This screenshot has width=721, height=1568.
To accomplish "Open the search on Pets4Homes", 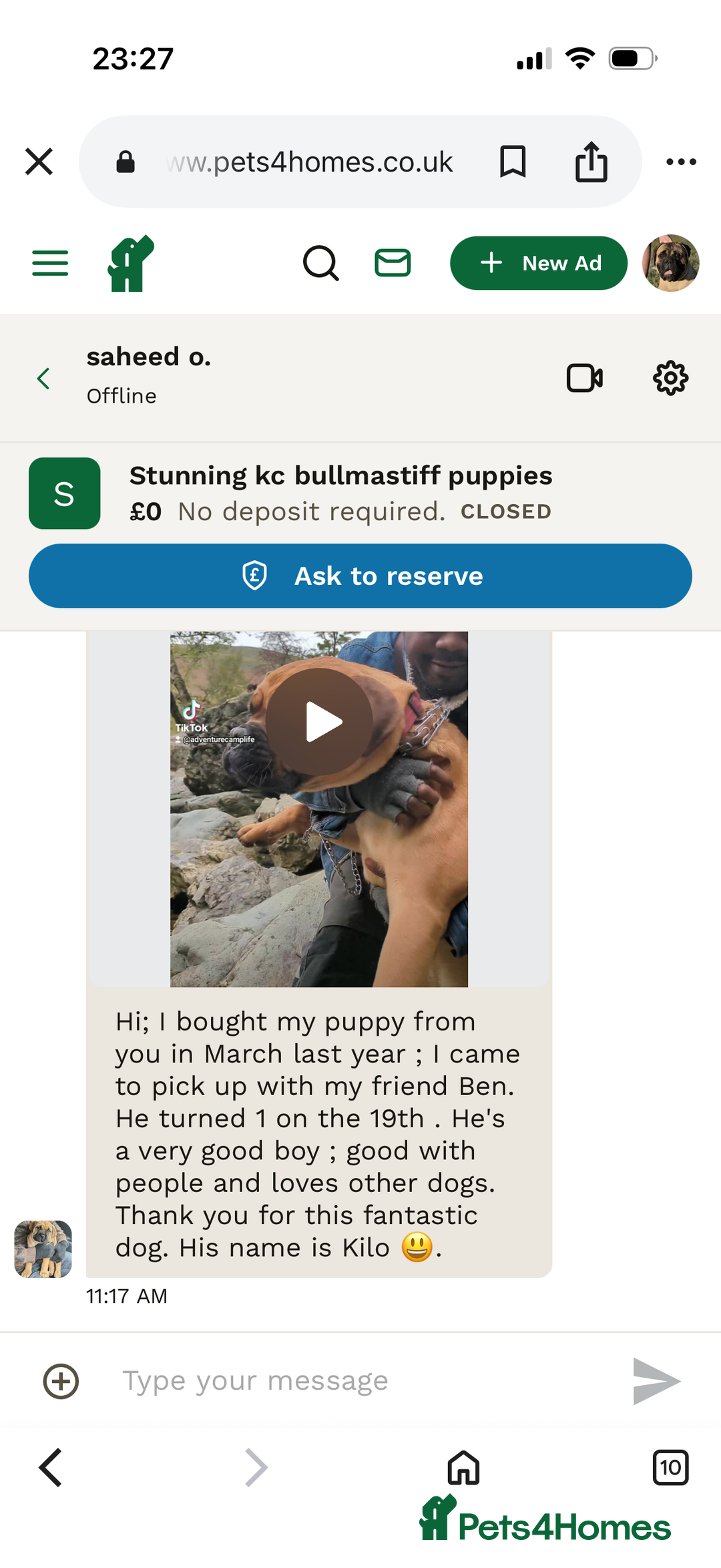I will point(321,263).
